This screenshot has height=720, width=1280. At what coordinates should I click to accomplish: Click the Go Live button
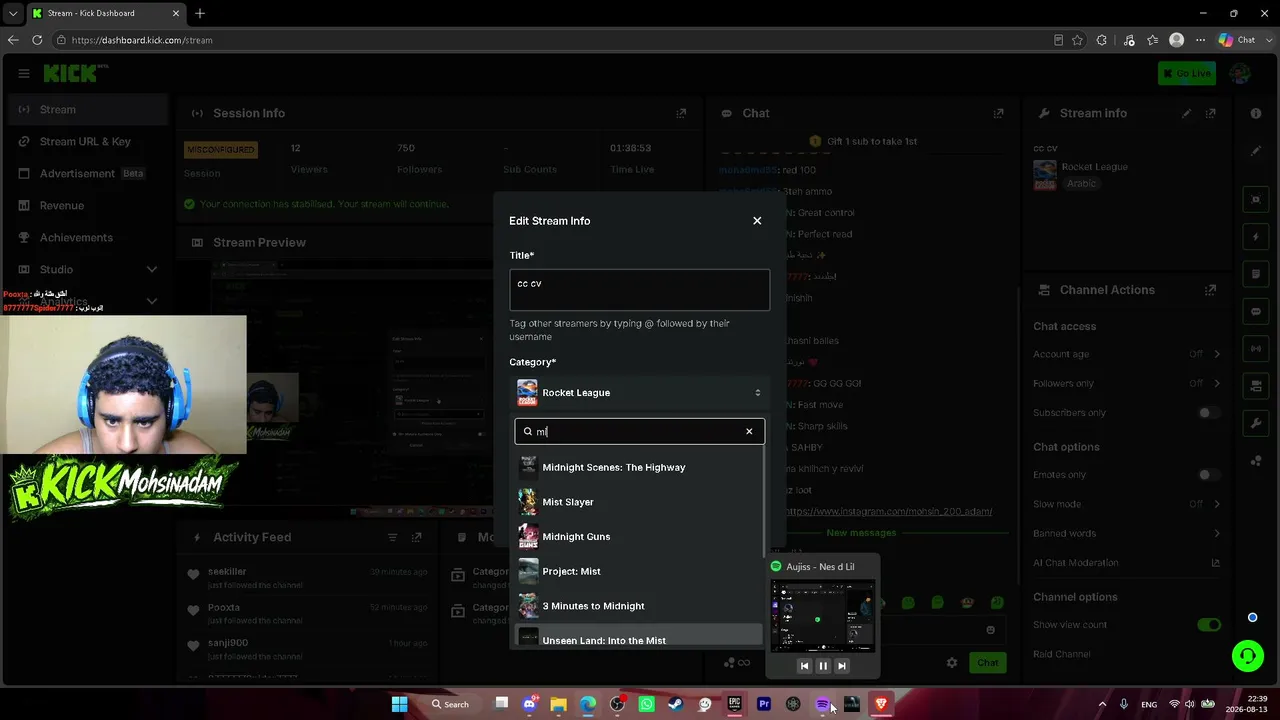click(1186, 73)
